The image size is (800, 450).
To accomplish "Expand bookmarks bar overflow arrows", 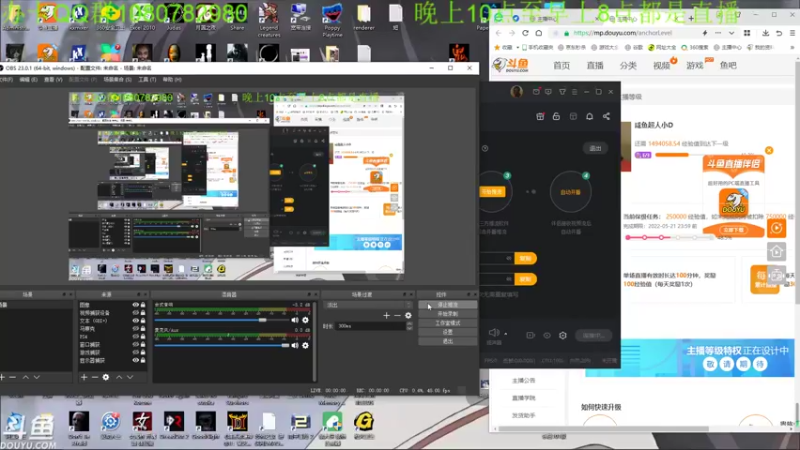I will [x=791, y=47].
